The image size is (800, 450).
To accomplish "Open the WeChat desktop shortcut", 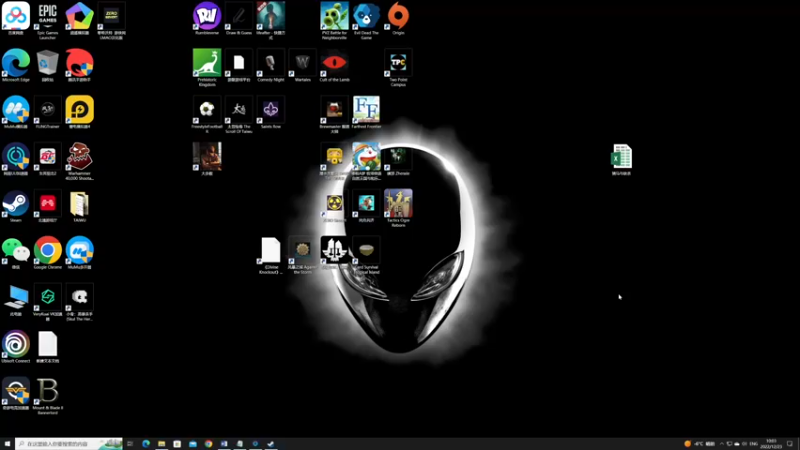I will (16, 253).
